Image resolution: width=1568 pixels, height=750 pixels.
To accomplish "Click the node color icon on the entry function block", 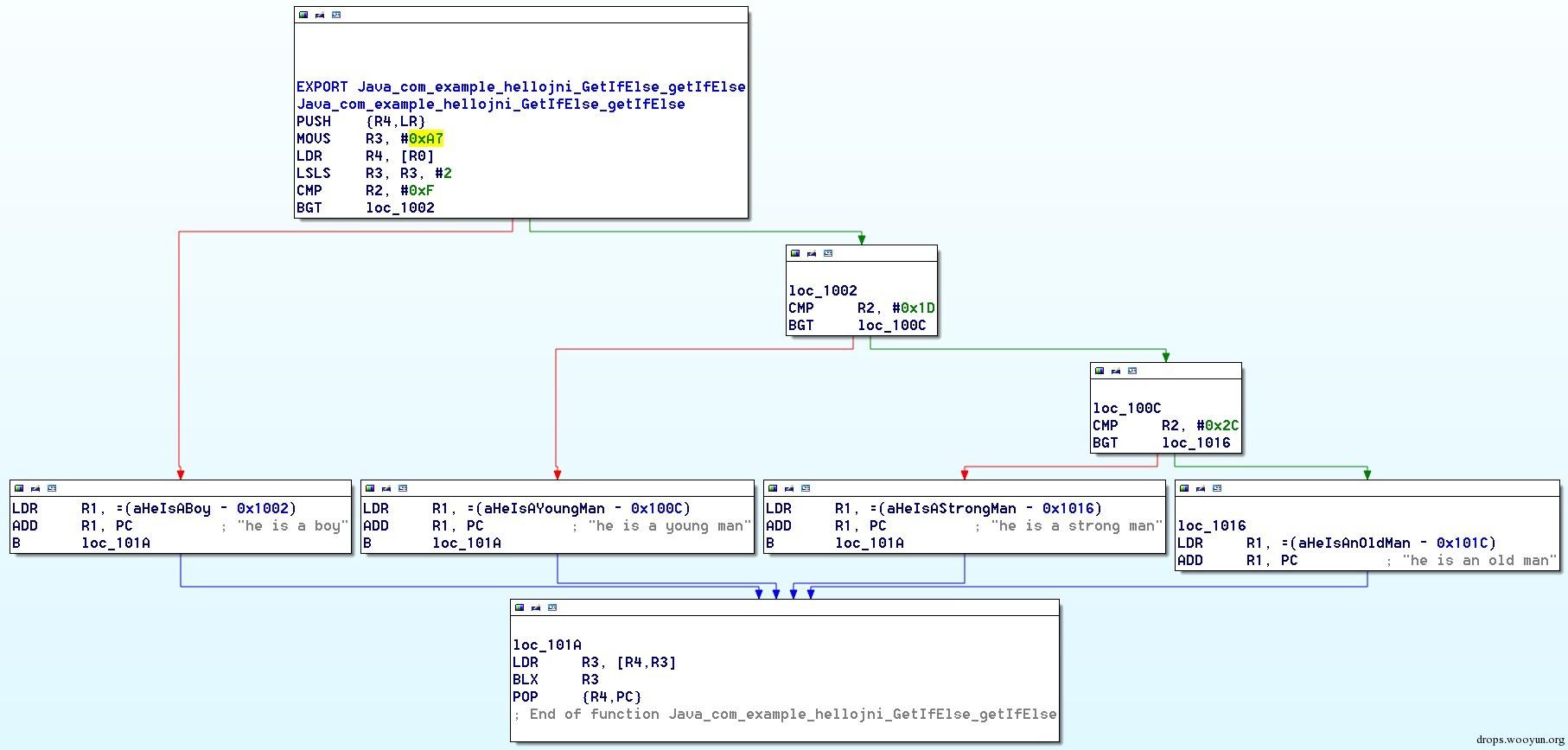I will pyautogui.click(x=303, y=15).
